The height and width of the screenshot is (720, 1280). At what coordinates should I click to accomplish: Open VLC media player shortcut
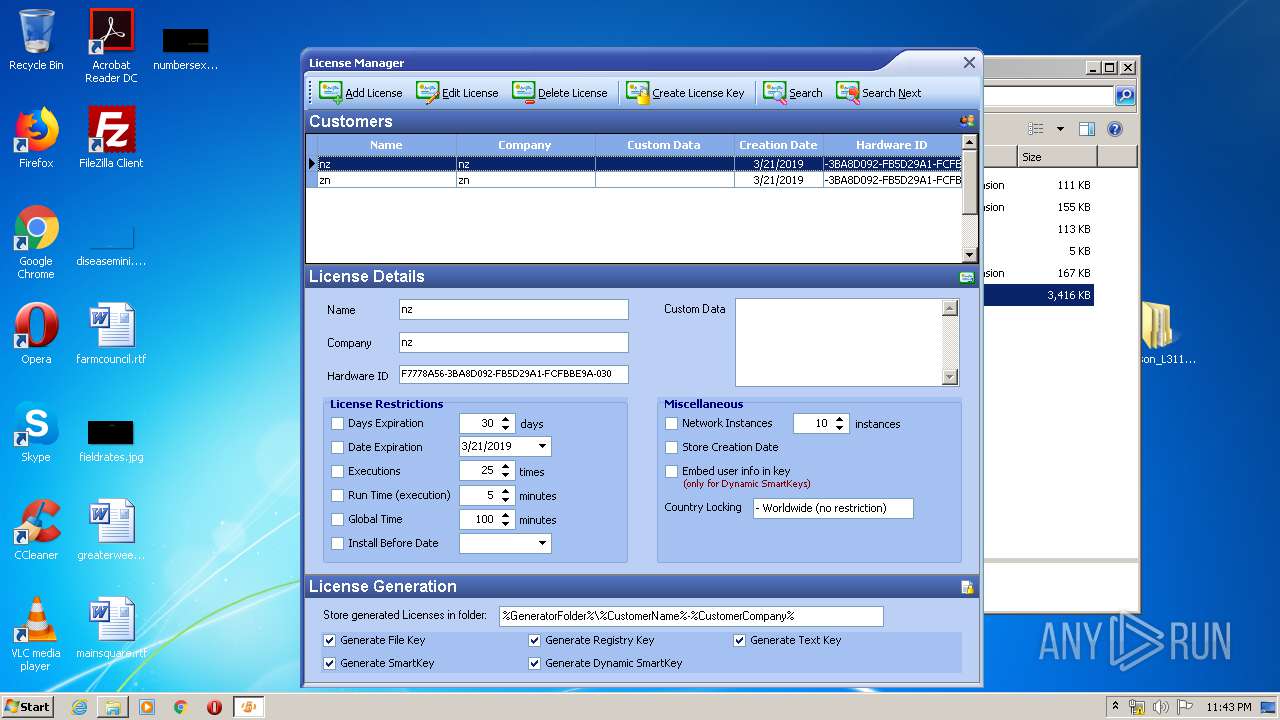pos(36,634)
